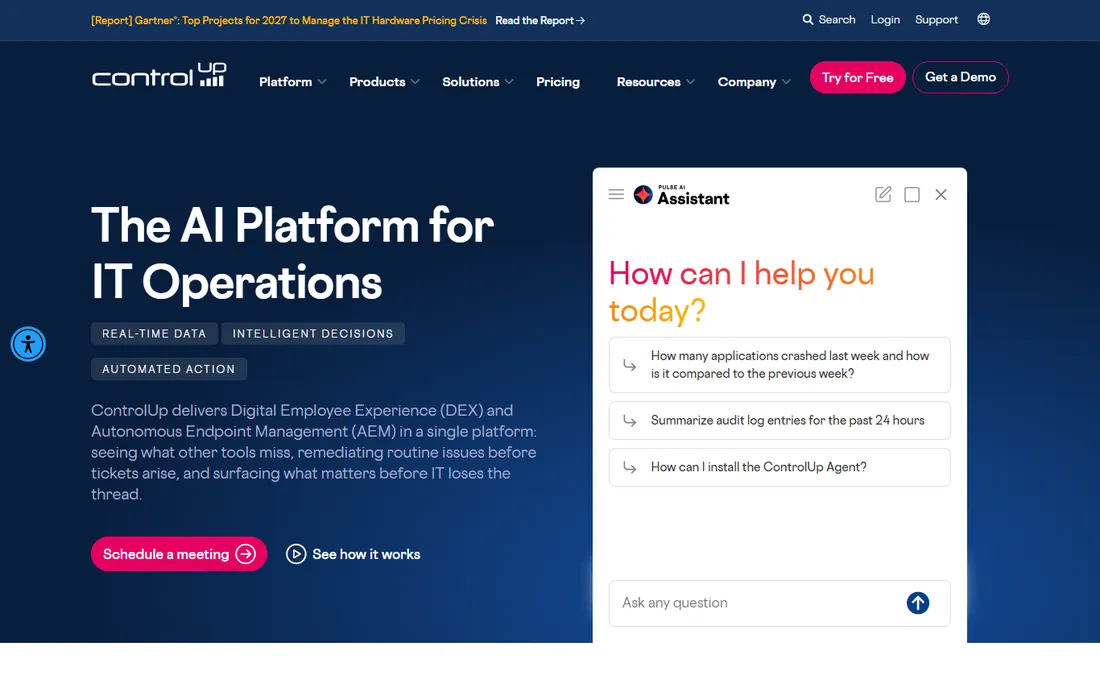
Task: Open the Company menu
Action: (x=746, y=82)
